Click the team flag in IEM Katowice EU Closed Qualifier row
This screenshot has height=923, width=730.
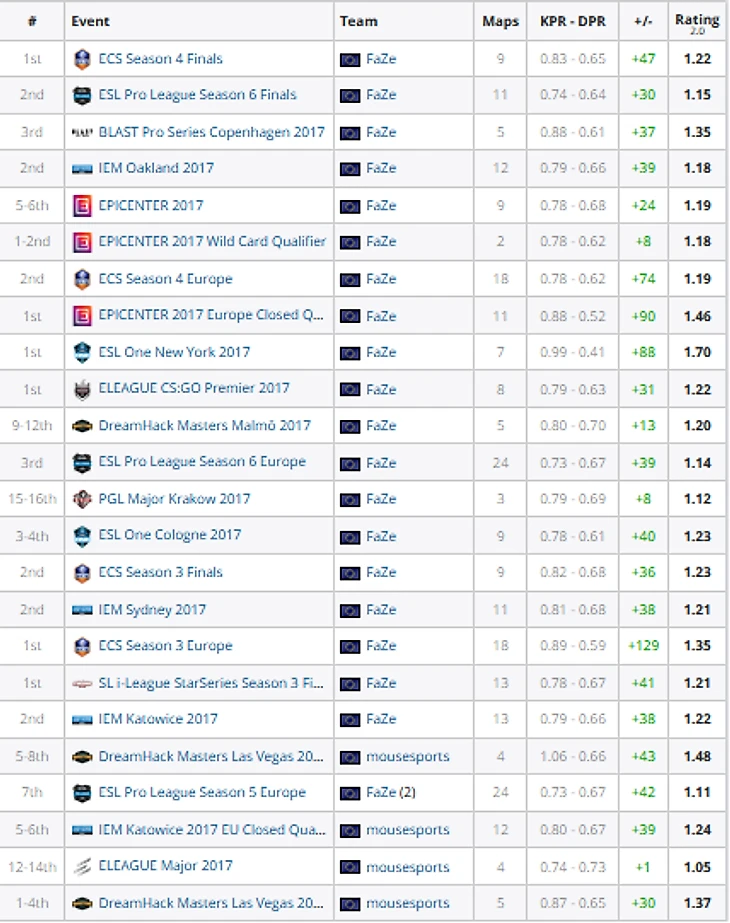(x=350, y=831)
